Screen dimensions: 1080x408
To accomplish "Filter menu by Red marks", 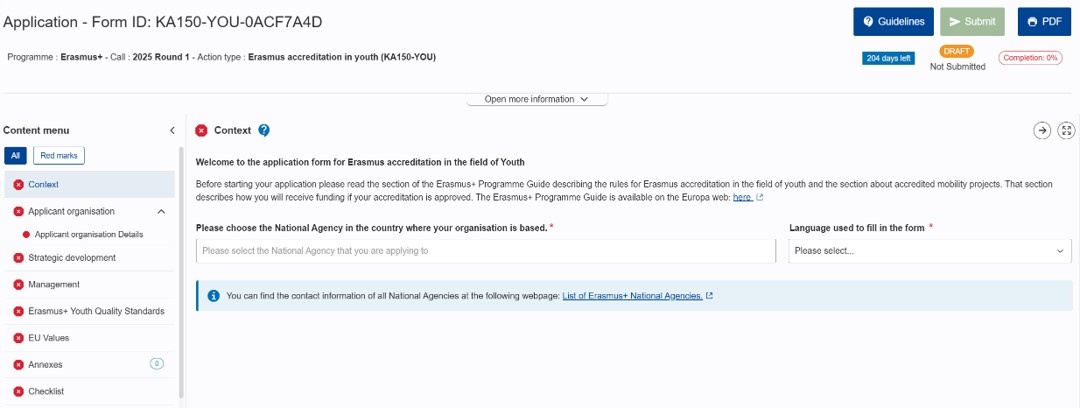I will point(59,156).
